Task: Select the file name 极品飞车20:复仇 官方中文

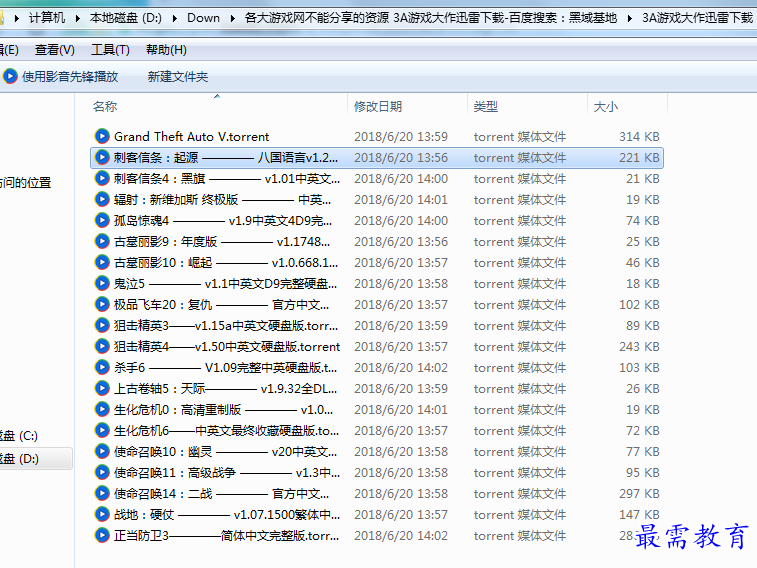Action: tap(222, 305)
